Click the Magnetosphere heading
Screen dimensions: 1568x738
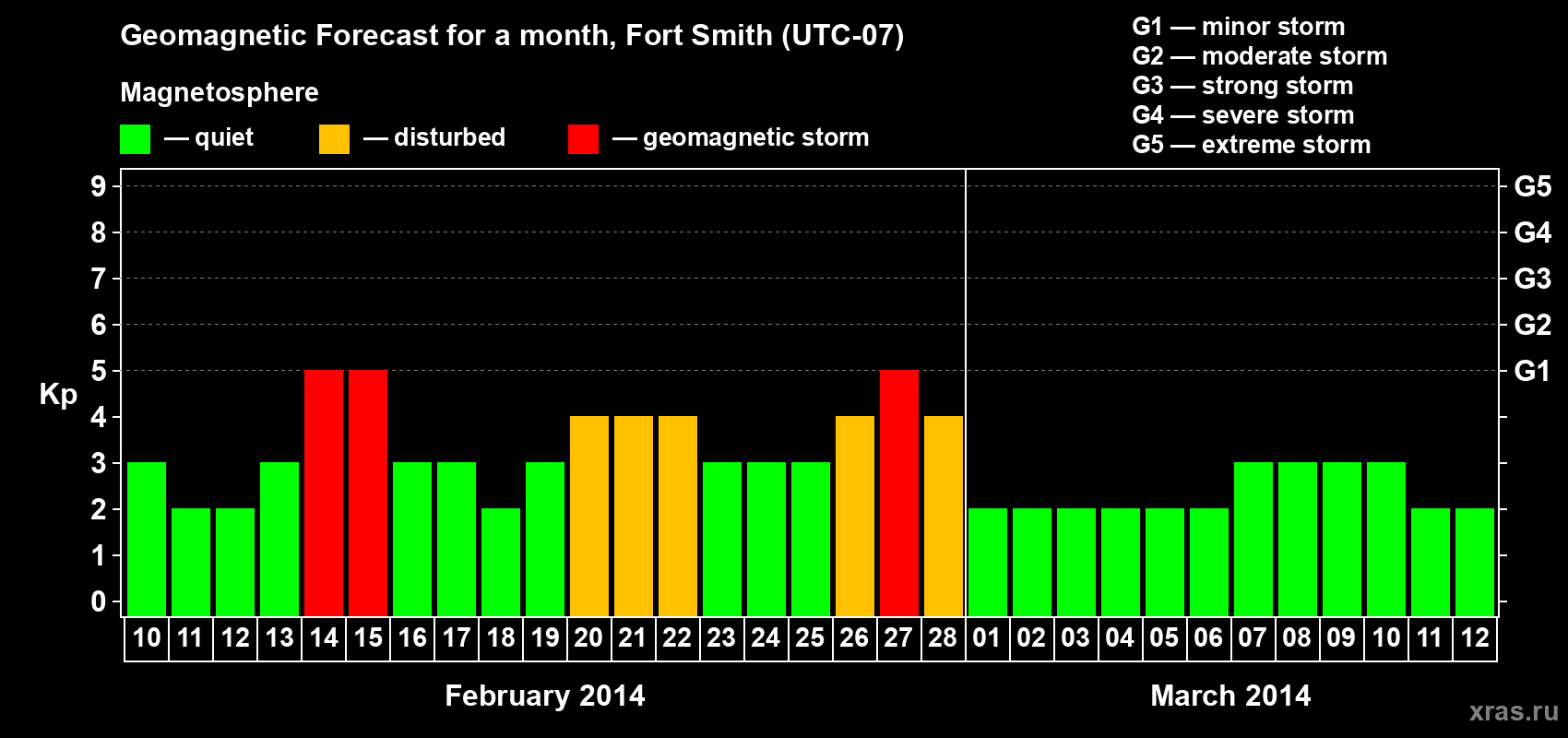tap(220, 92)
